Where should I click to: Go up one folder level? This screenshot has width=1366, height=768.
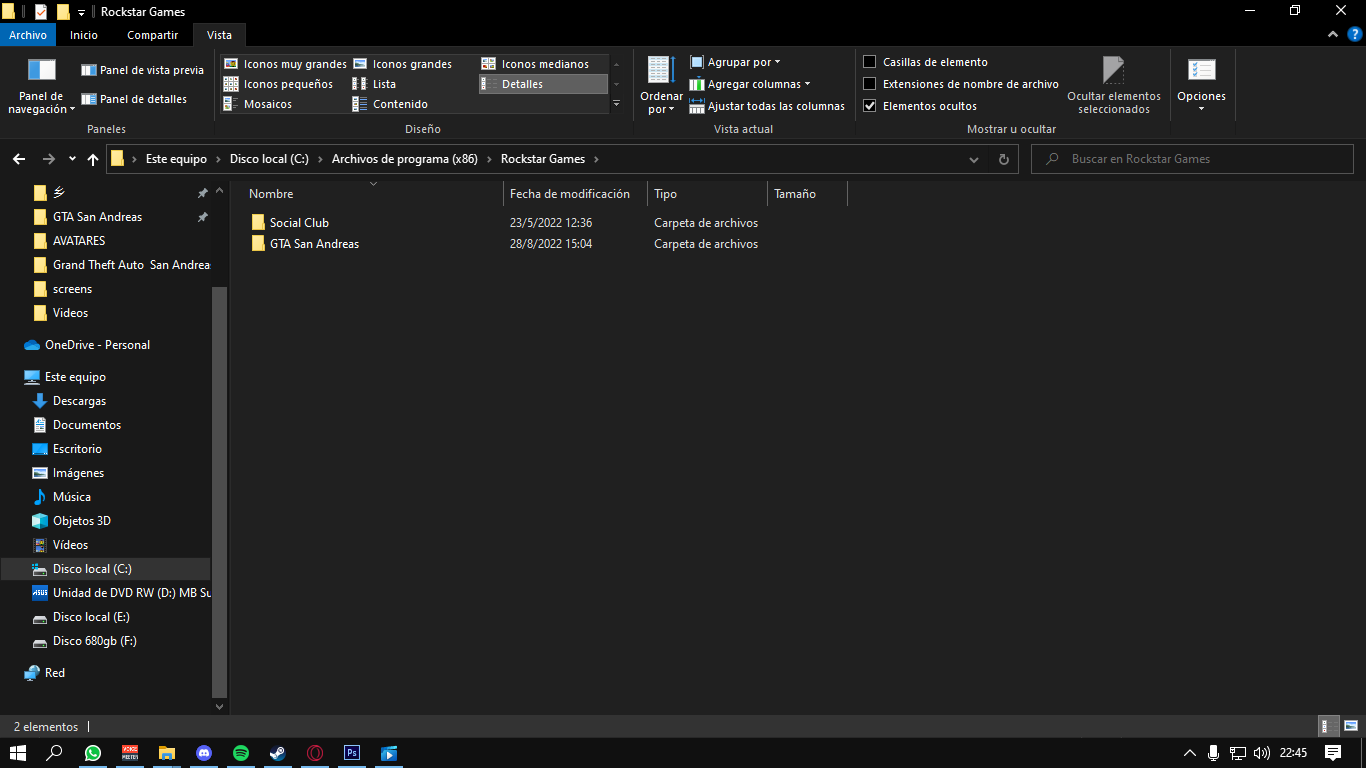coord(93,159)
